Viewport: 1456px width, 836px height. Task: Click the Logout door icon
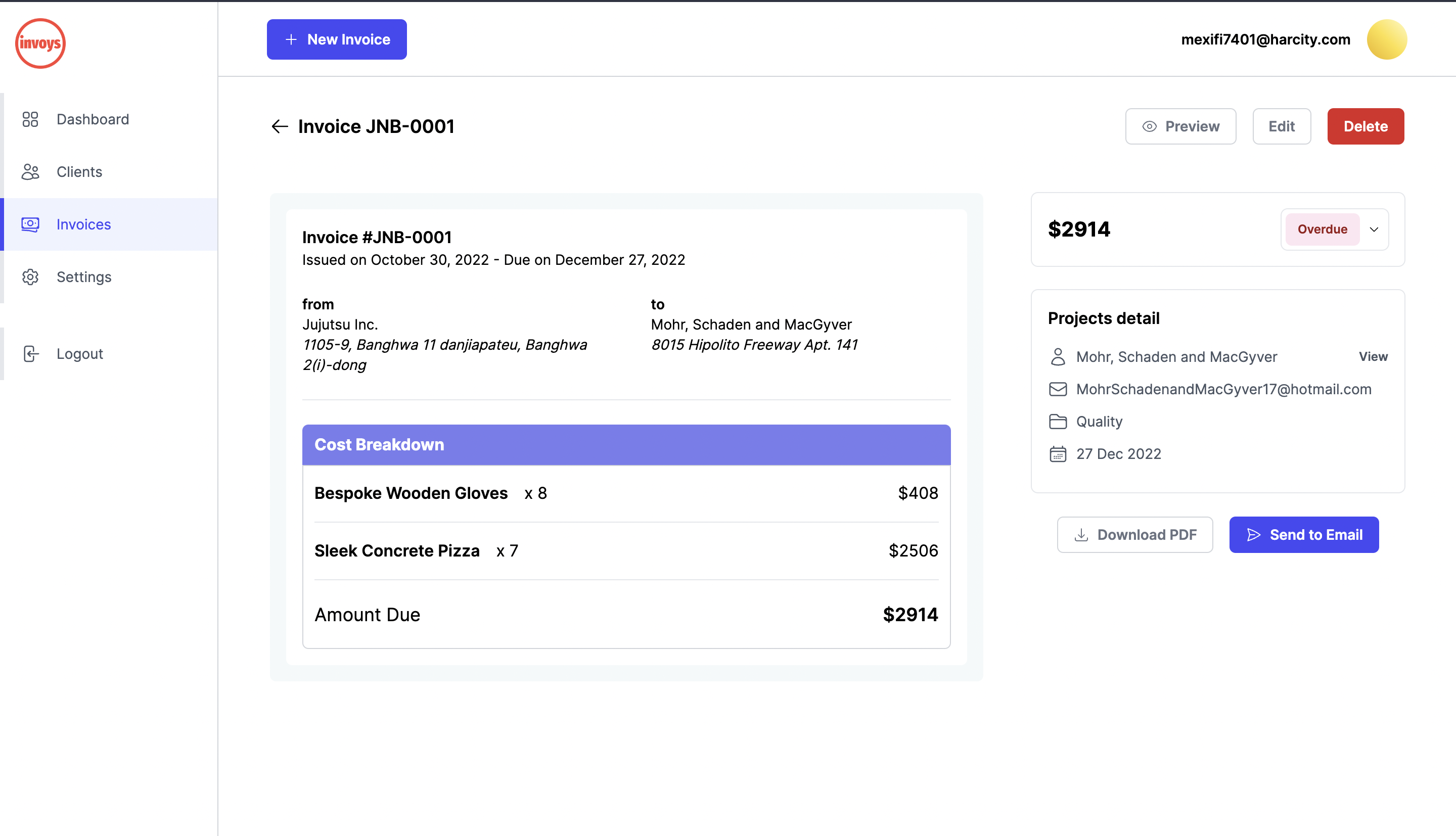[x=31, y=354]
